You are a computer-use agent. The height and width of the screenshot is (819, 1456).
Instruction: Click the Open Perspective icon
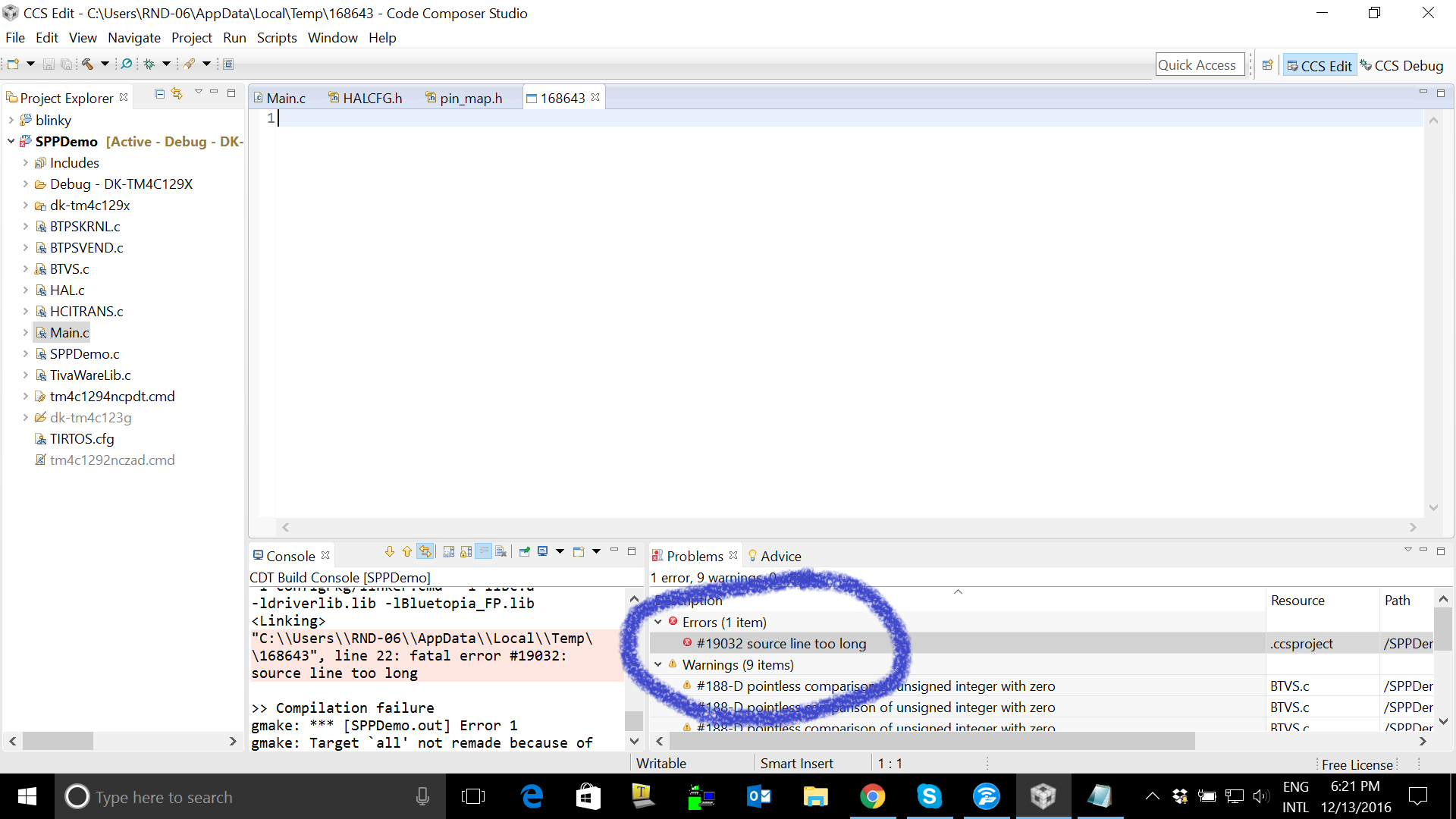pyautogui.click(x=1267, y=65)
